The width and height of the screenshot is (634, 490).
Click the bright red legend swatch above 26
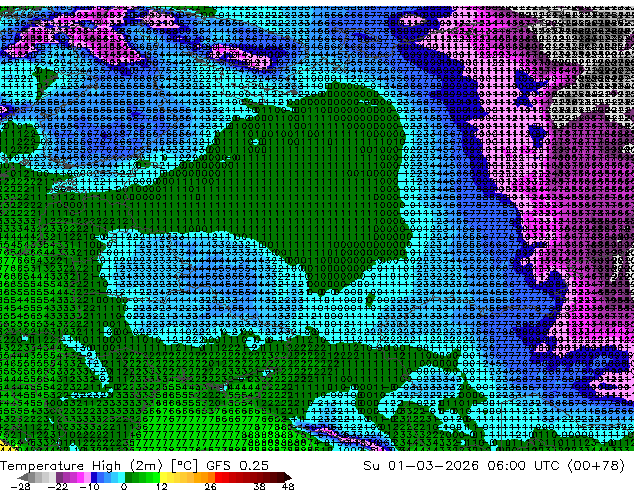(x=218, y=477)
